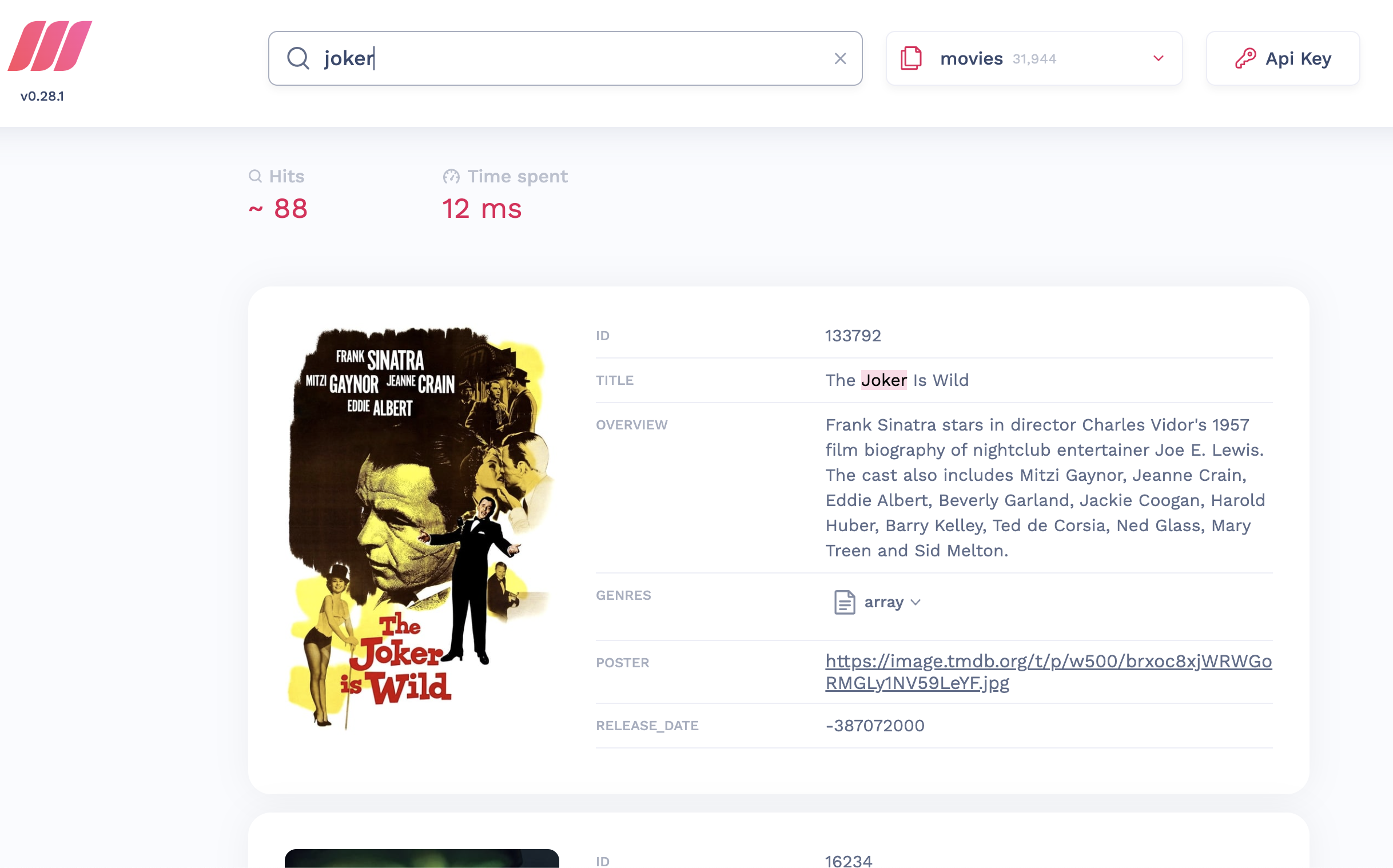Clear the search with X icon
1393x868 pixels.
[839, 58]
